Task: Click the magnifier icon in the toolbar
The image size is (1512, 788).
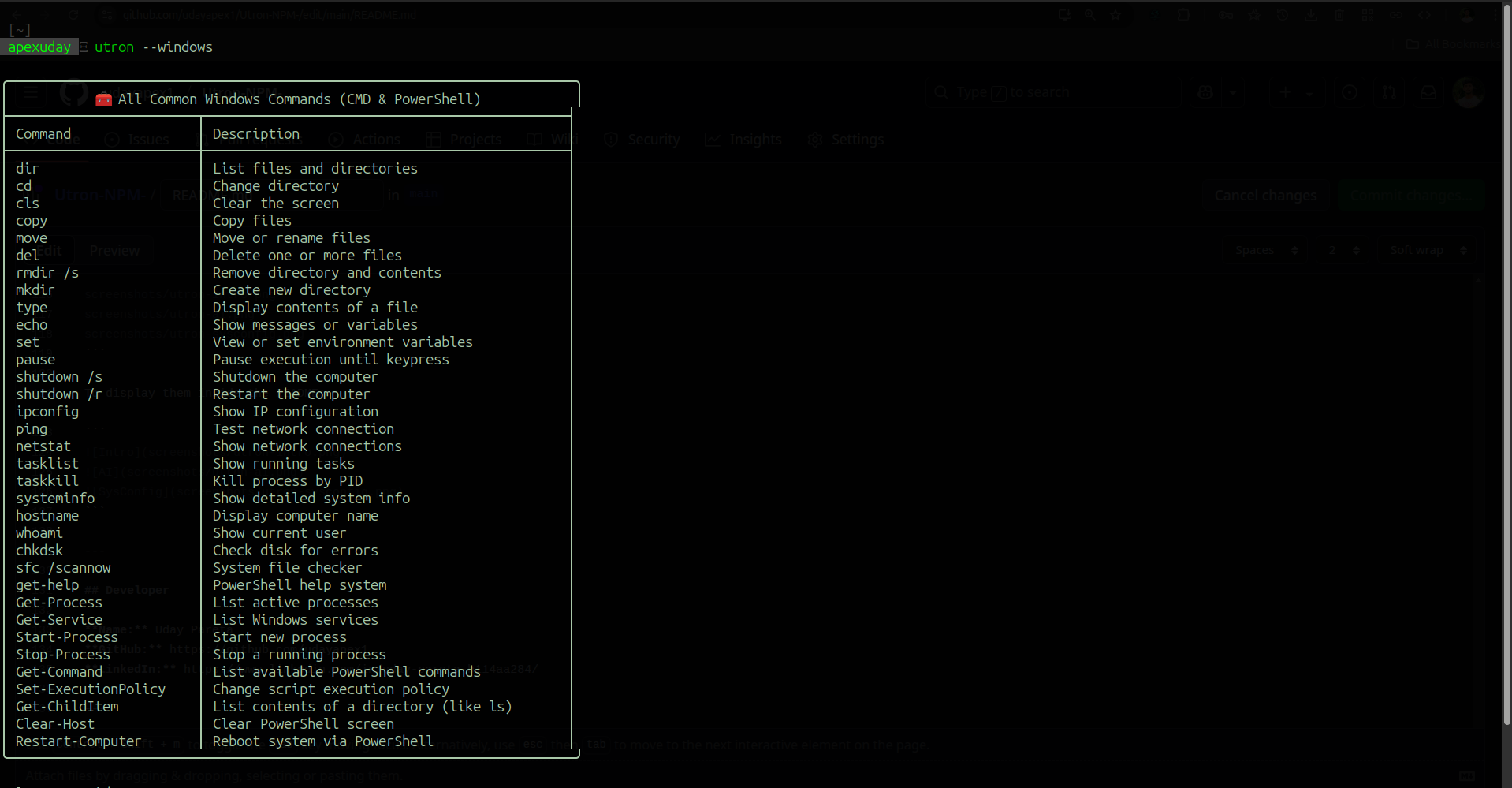Action: [x=1090, y=14]
